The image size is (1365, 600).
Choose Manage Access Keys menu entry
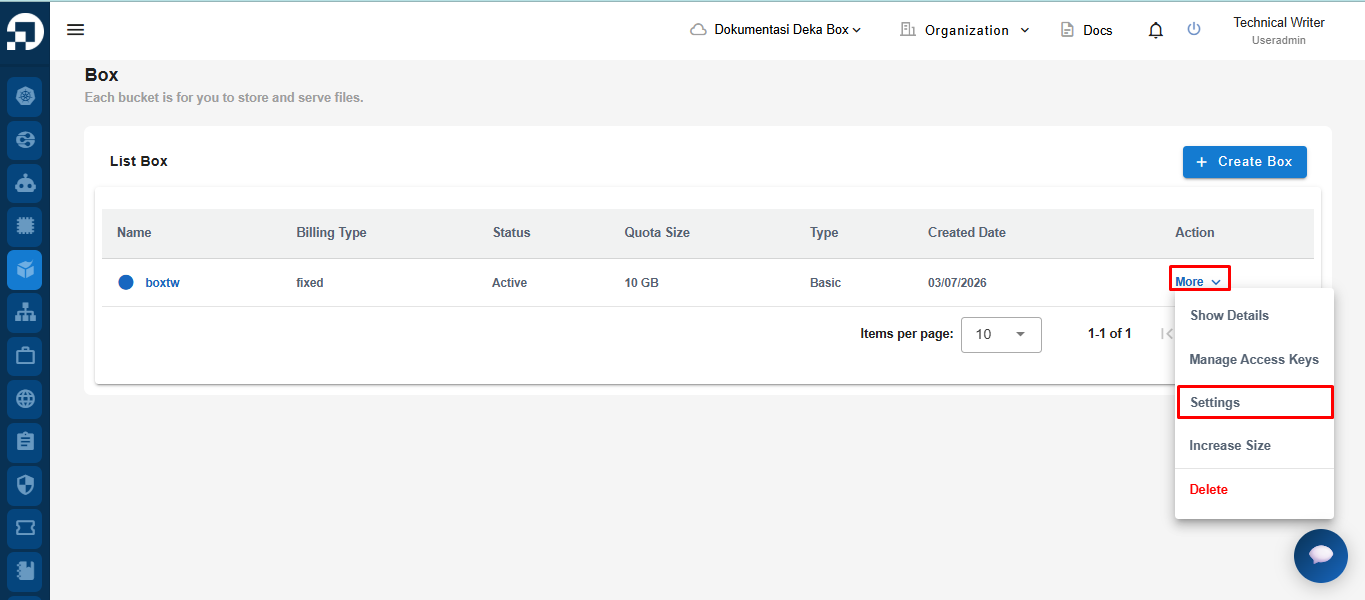(1254, 359)
